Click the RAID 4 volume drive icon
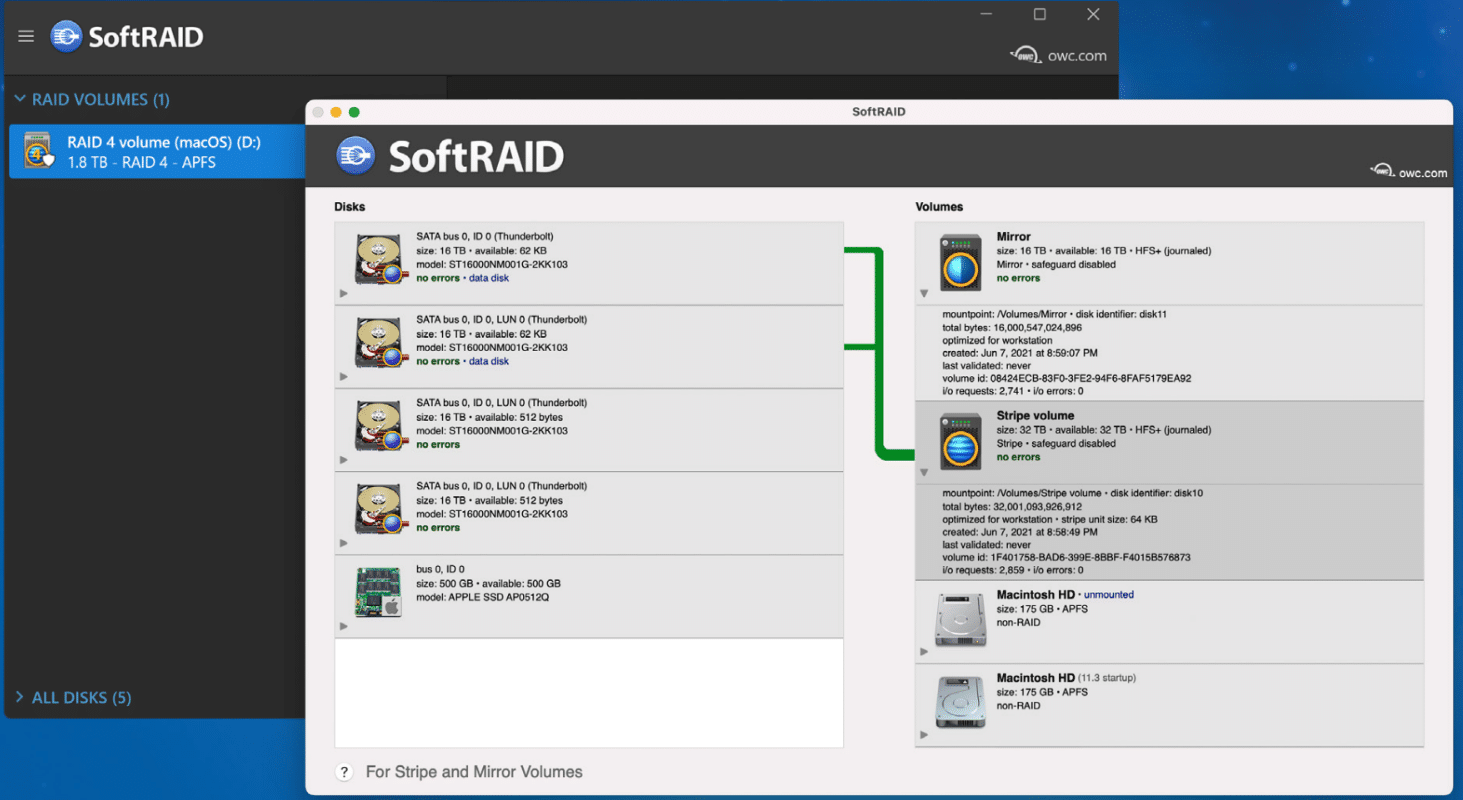The width and height of the screenshot is (1463, 800). tap(38, 151)
